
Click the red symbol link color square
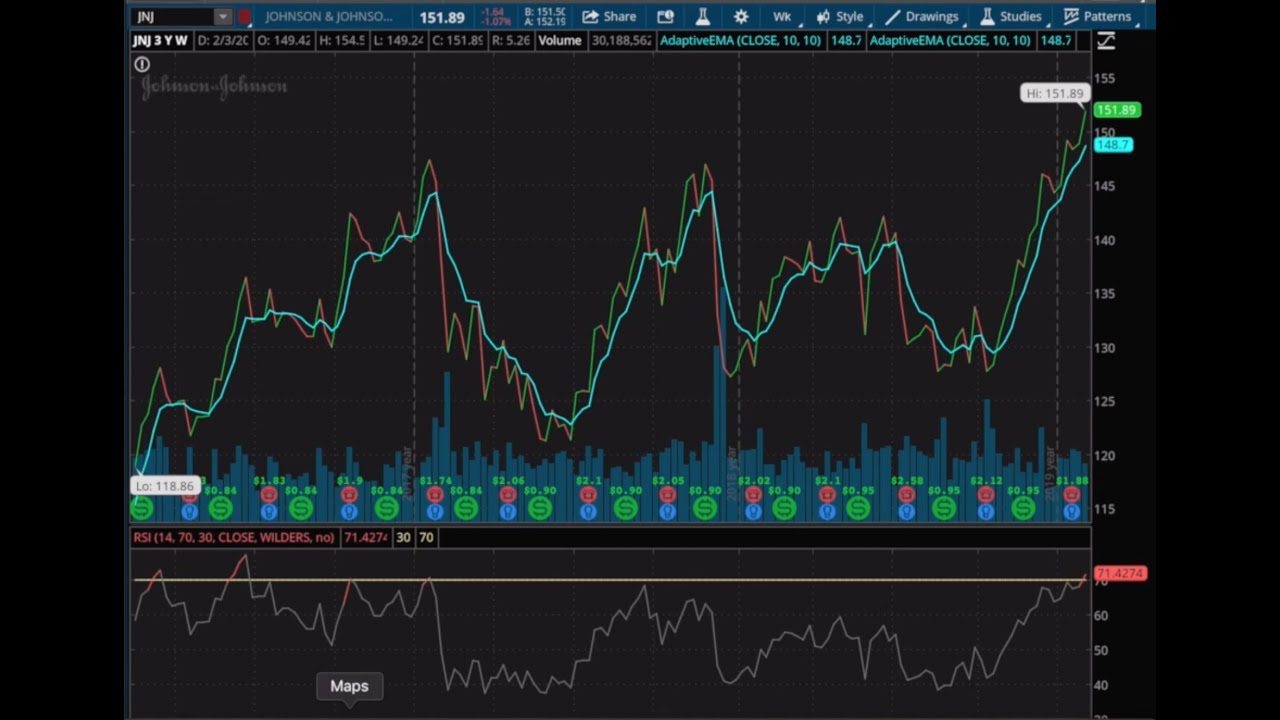pyautogui.click(x=244, y=17)
